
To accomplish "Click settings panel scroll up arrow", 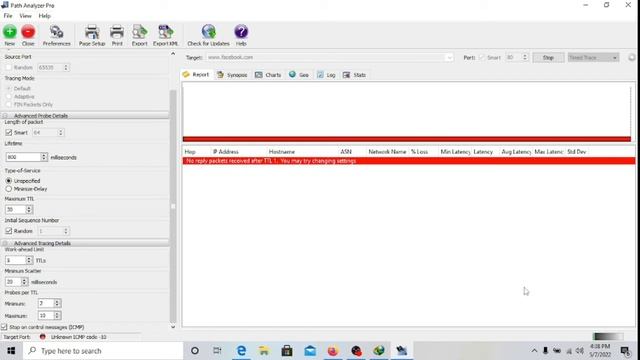I will coord(173,53).
